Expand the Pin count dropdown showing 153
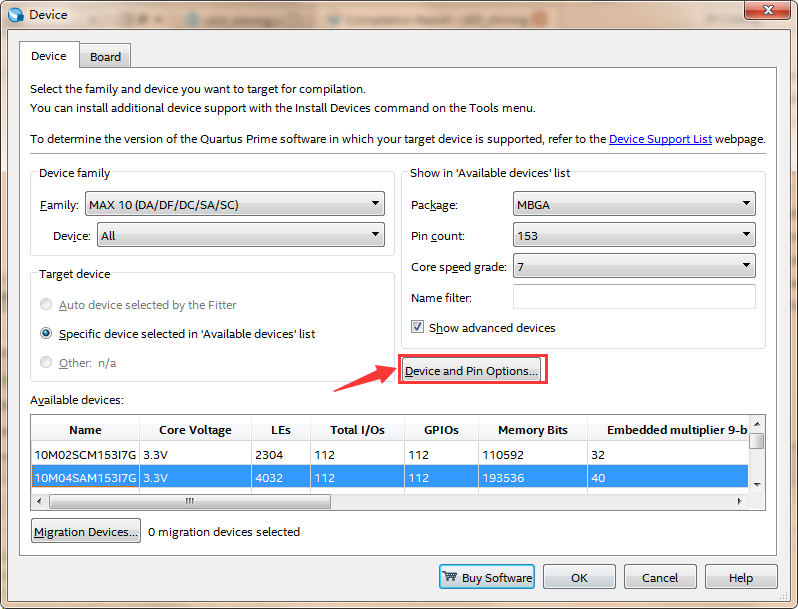This screenshot has width=798, height=609. click(x=634, y=236)
